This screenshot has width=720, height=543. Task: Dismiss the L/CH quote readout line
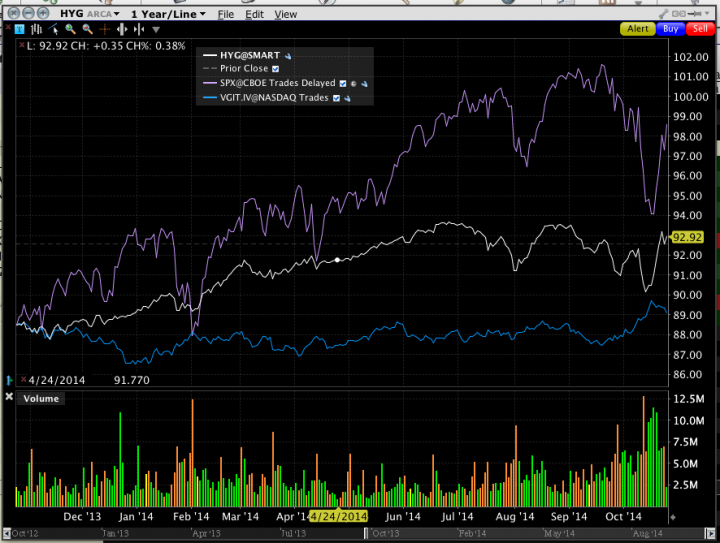pos(22,45)
